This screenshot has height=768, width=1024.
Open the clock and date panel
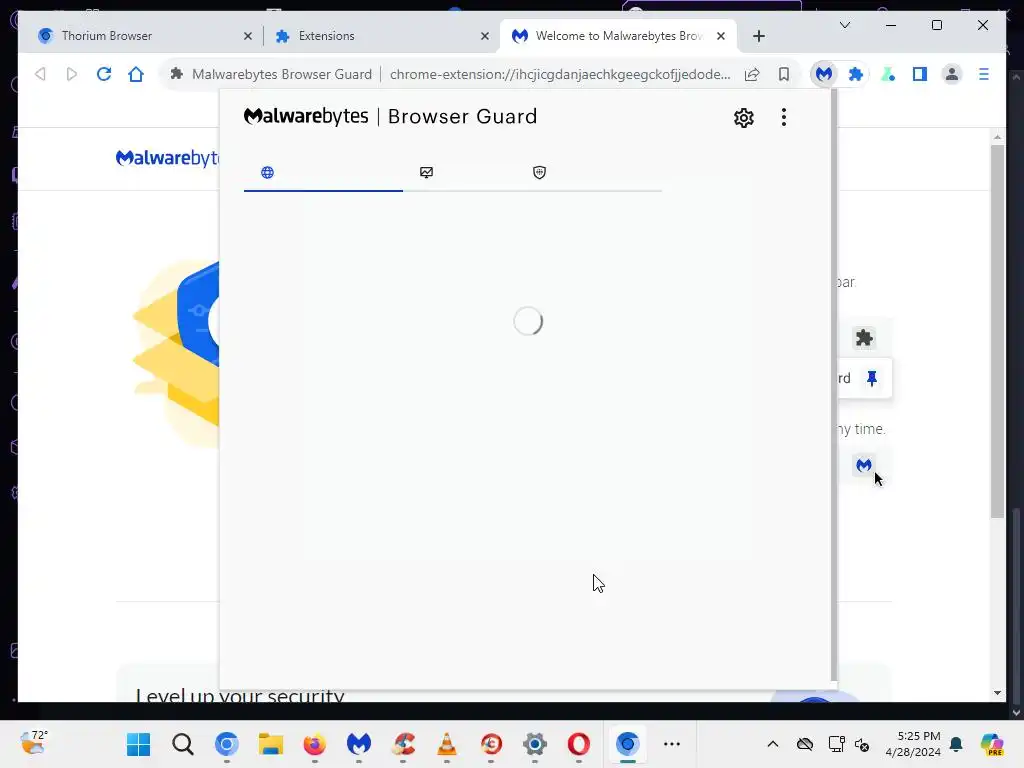click(x=913, y=744)
